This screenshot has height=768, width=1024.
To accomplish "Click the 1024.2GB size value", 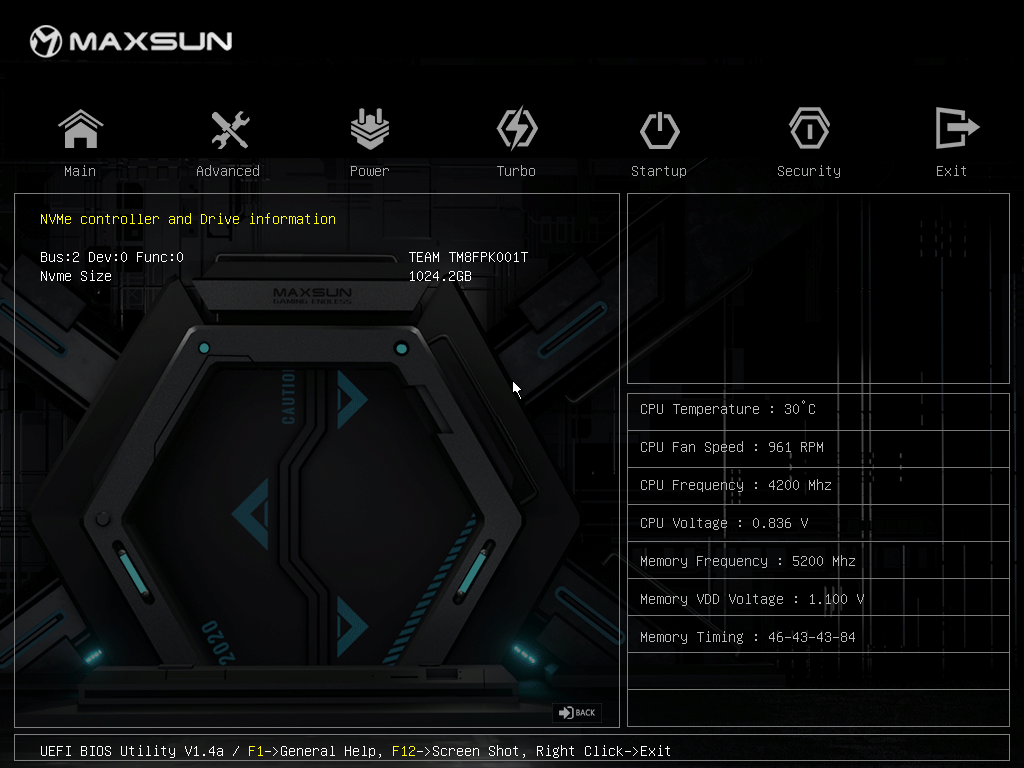I will [440, 276].
